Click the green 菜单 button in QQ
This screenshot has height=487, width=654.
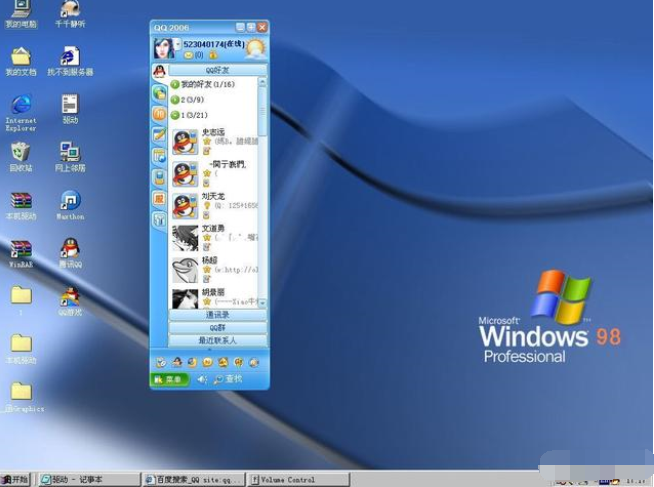(x=169, y=379)
